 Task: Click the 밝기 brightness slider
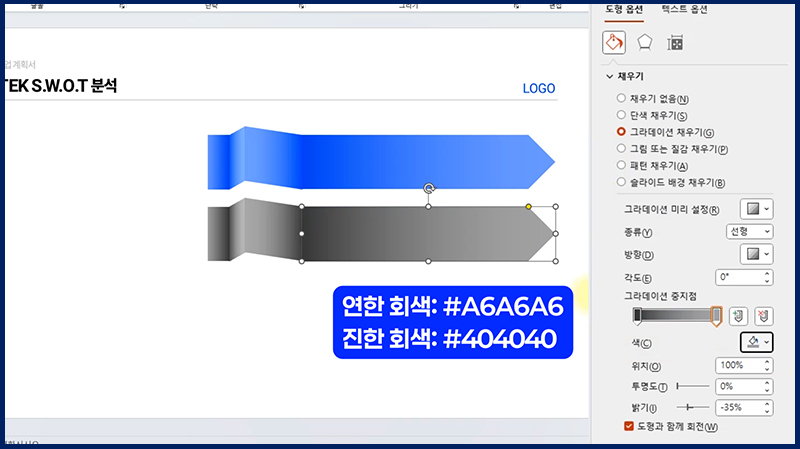pos(693,408)
